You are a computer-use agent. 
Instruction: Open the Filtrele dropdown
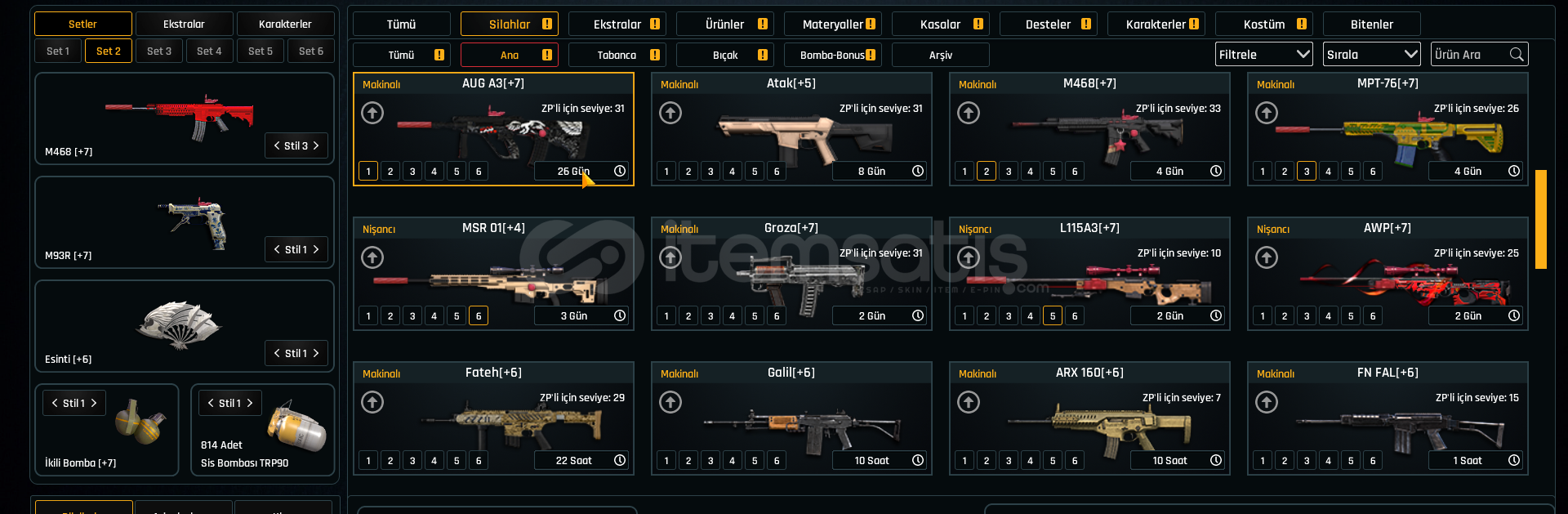tap(1263, 55)
